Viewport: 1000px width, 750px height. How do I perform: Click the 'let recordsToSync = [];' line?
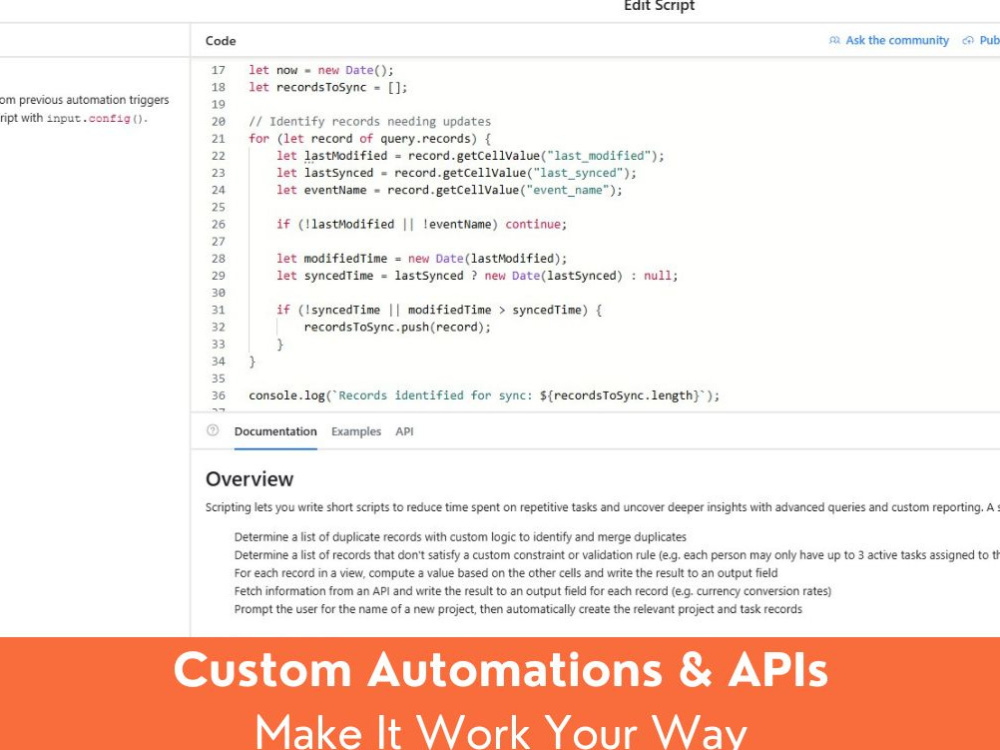click(328, 87)
